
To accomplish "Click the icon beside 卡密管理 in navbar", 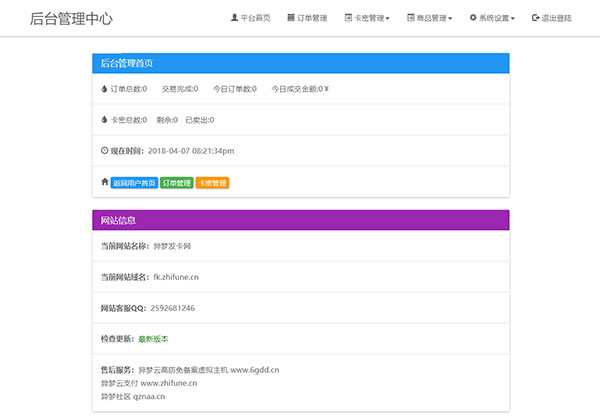I will point(348,18).
